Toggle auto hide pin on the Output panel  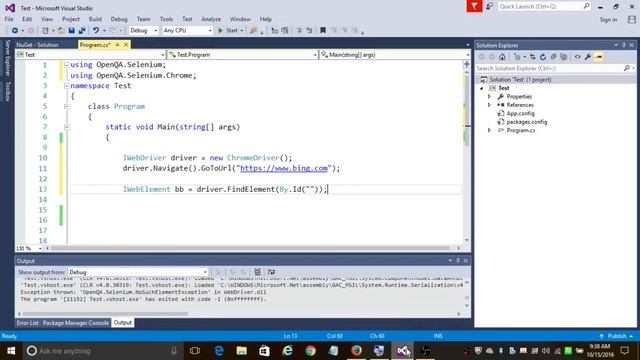pyautogui.click(x=458, y=260)
